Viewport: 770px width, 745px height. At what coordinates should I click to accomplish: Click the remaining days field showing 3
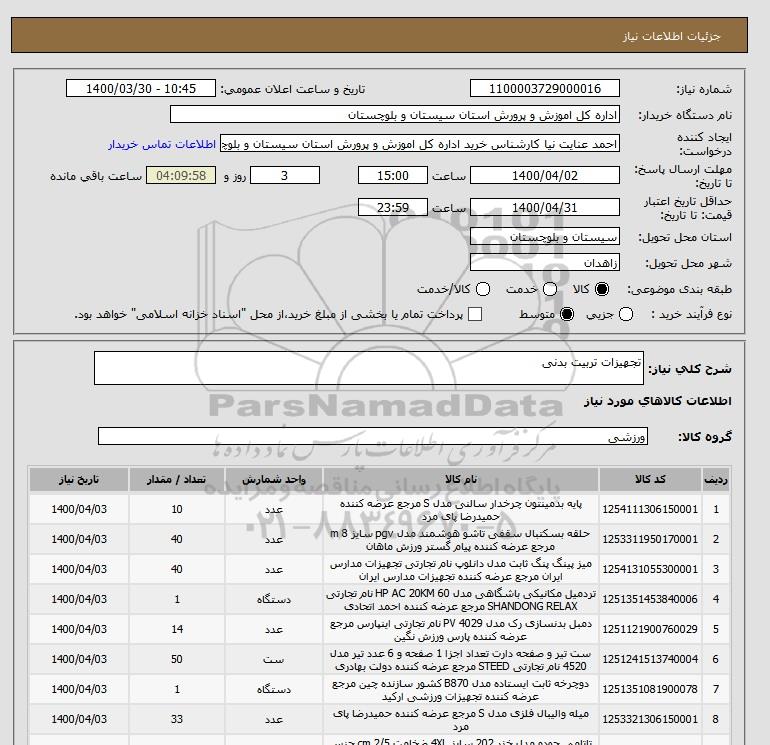click(285, 175)
